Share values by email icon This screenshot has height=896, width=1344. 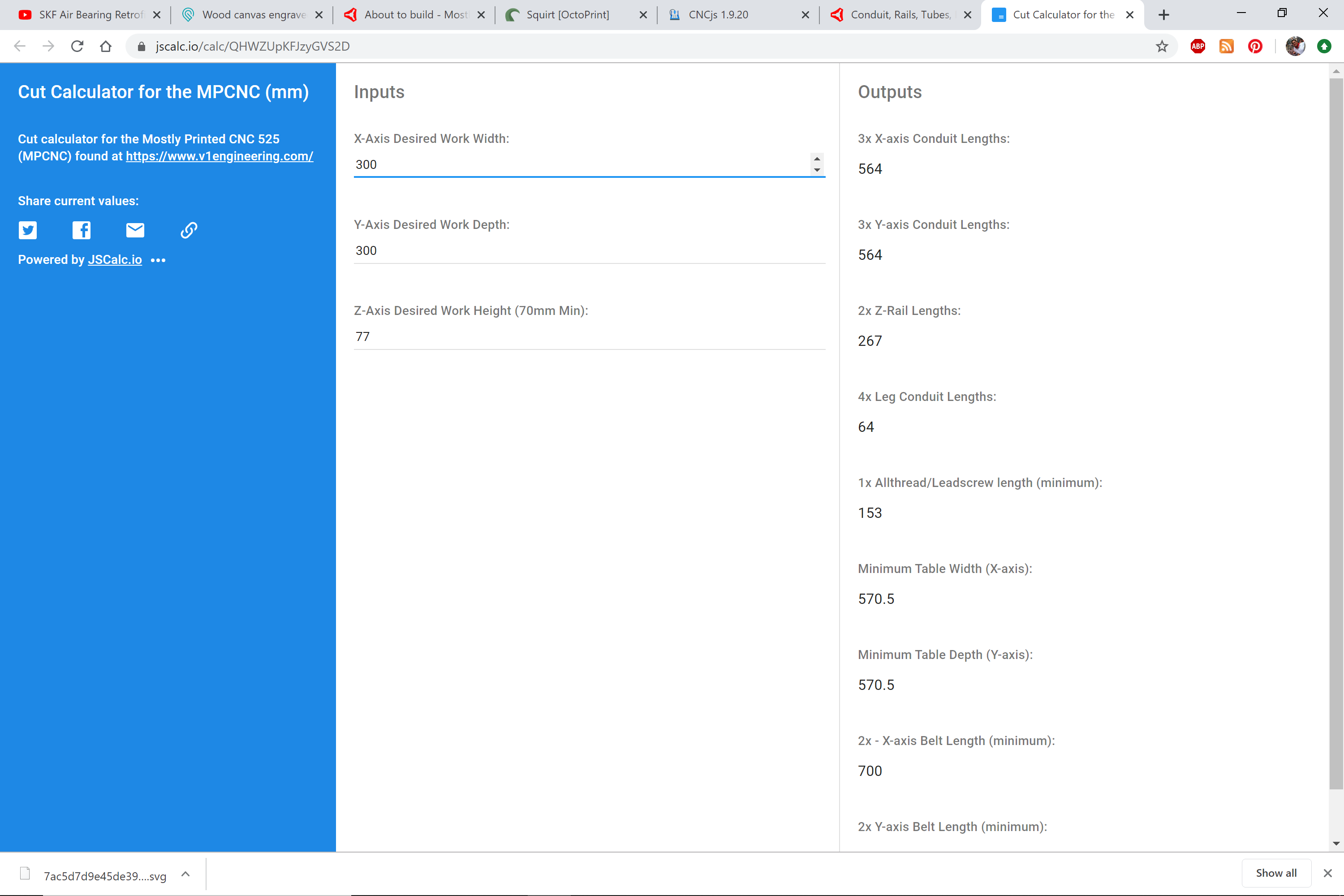(135, 230)
